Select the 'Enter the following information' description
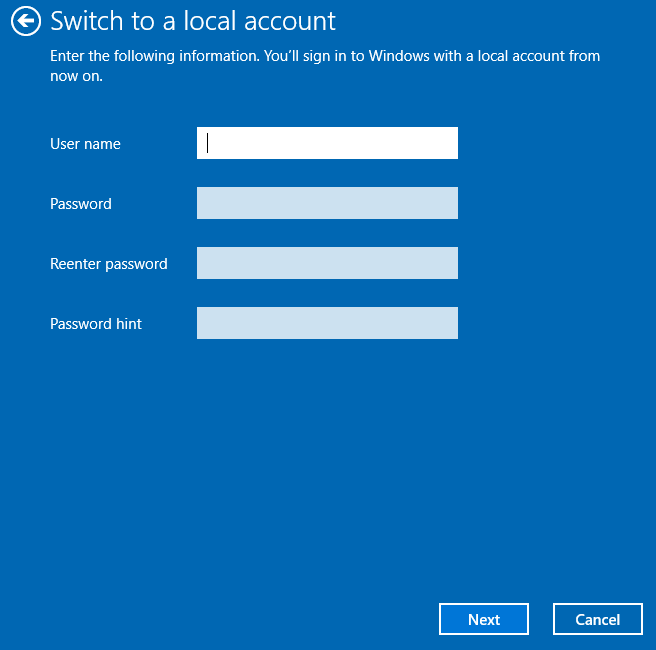 (325, 66)
